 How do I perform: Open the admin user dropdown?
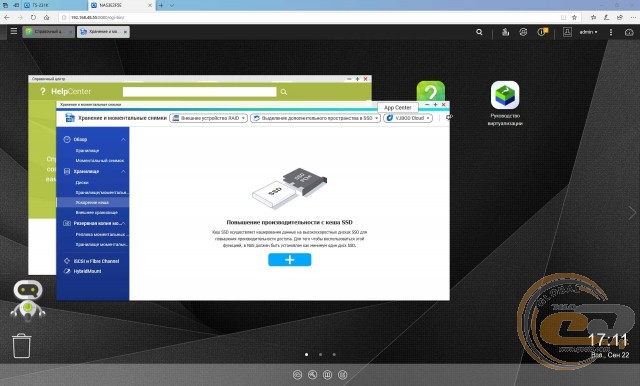click(588, 32)
